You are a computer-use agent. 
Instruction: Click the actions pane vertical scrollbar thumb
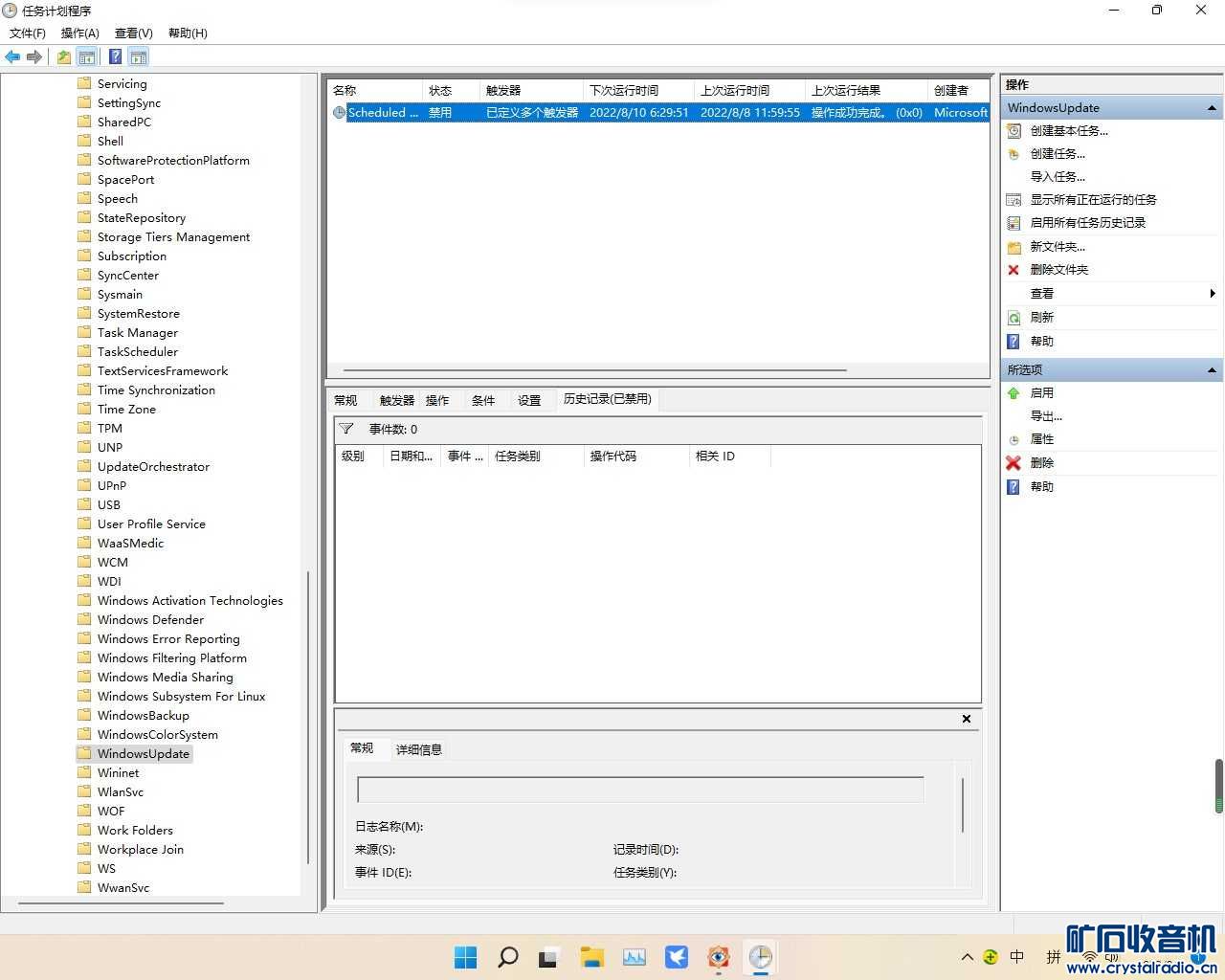click(1219, 787)
